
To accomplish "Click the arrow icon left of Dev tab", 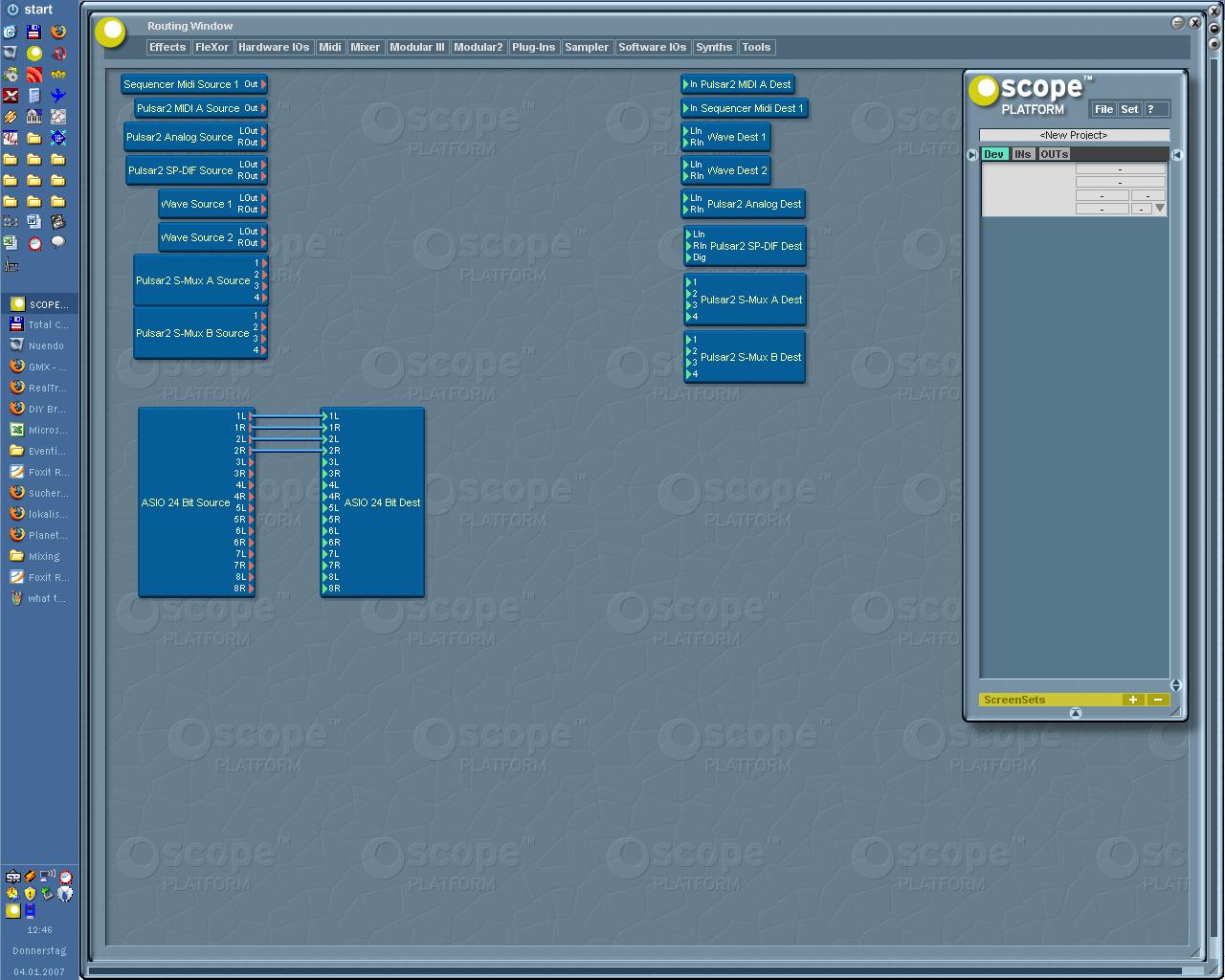I will pyautogui.click(x=972, y=155).
